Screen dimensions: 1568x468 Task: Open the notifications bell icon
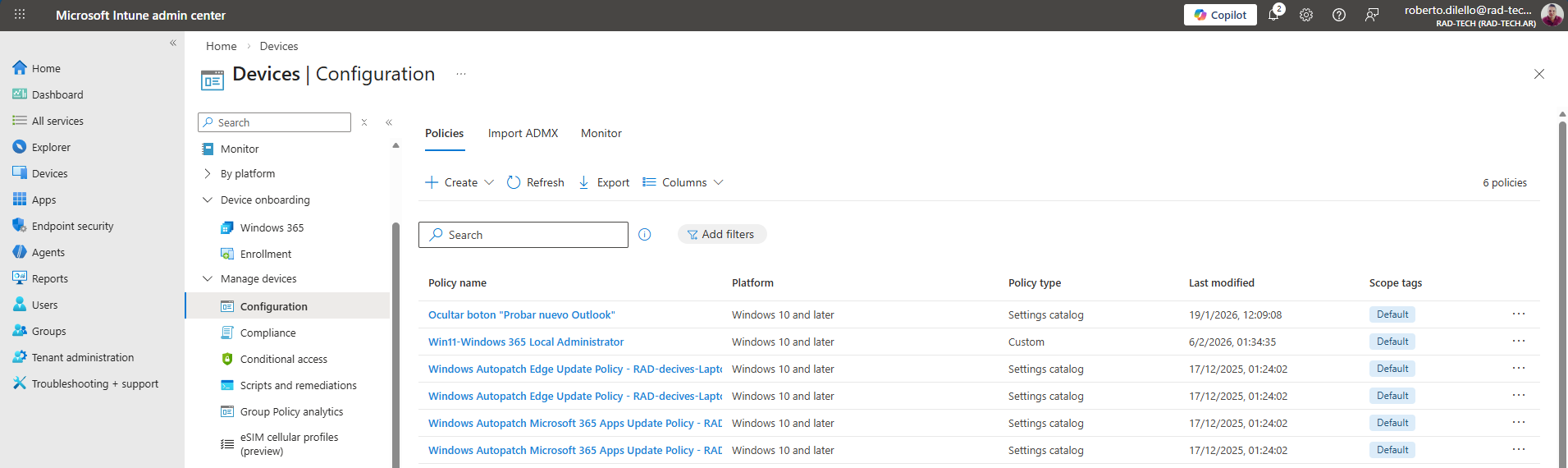point(1273,15)
